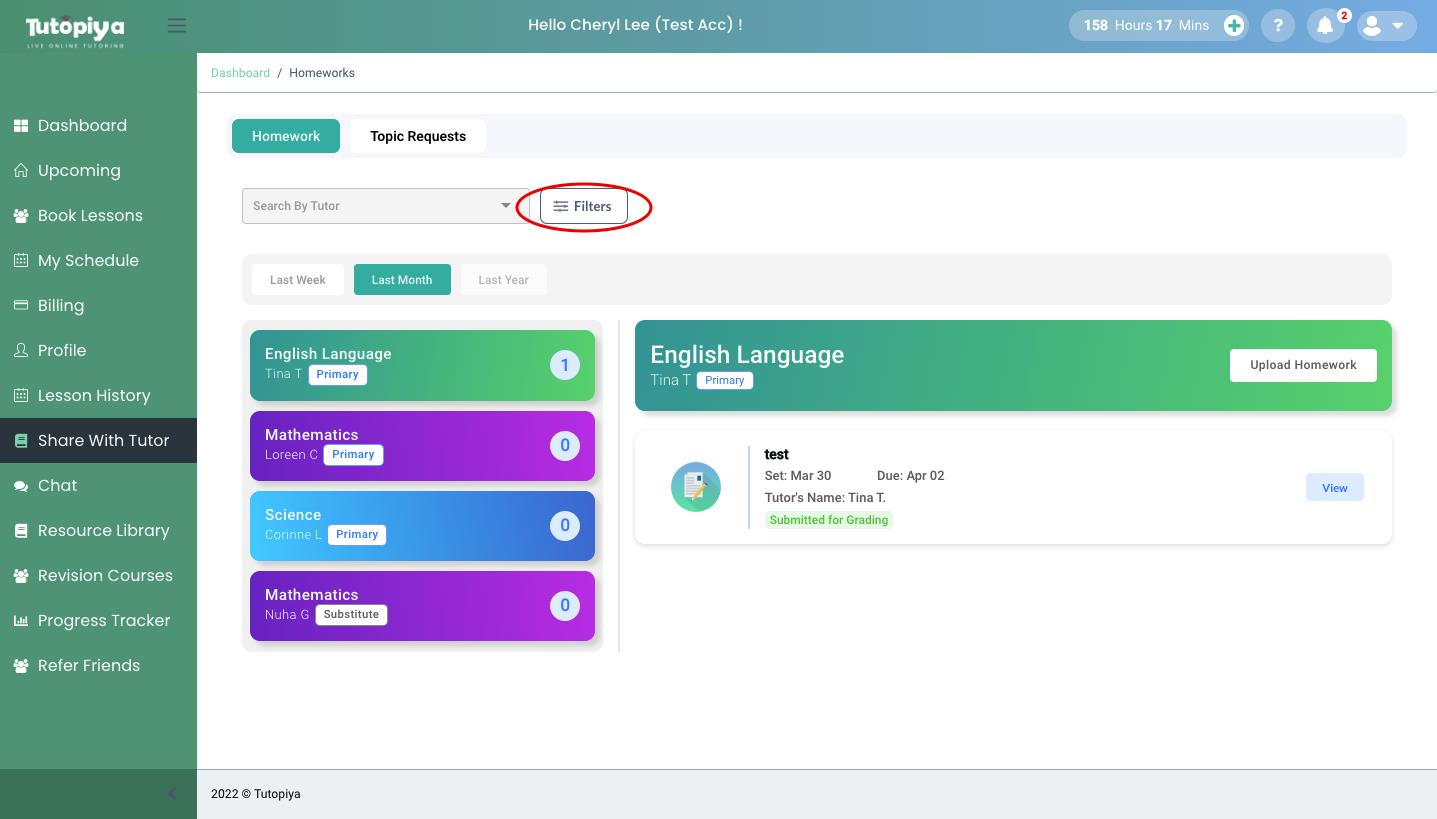Click the homework document icon for test
Screen dimensions: 1437x819
(695, 487)
